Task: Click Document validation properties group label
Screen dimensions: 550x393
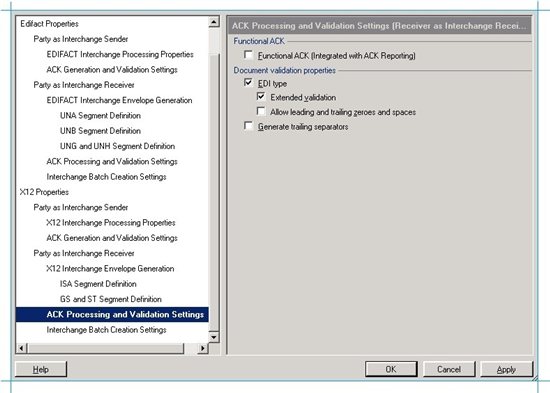Action: click(284, 70)
